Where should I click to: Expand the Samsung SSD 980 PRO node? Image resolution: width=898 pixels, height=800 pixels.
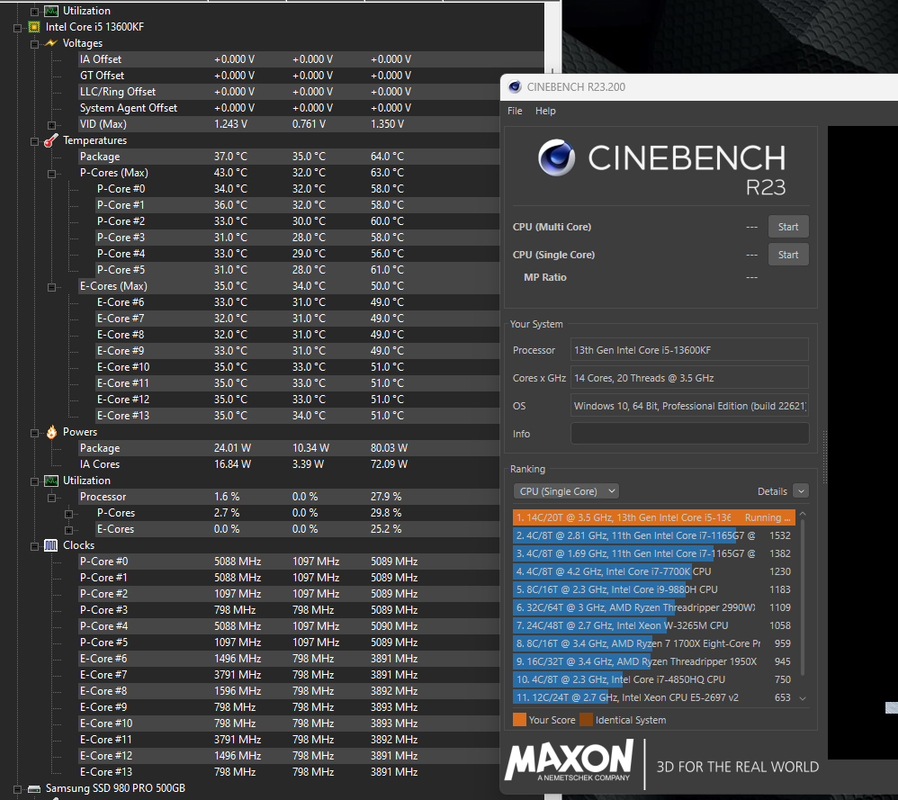coord(17,789)
